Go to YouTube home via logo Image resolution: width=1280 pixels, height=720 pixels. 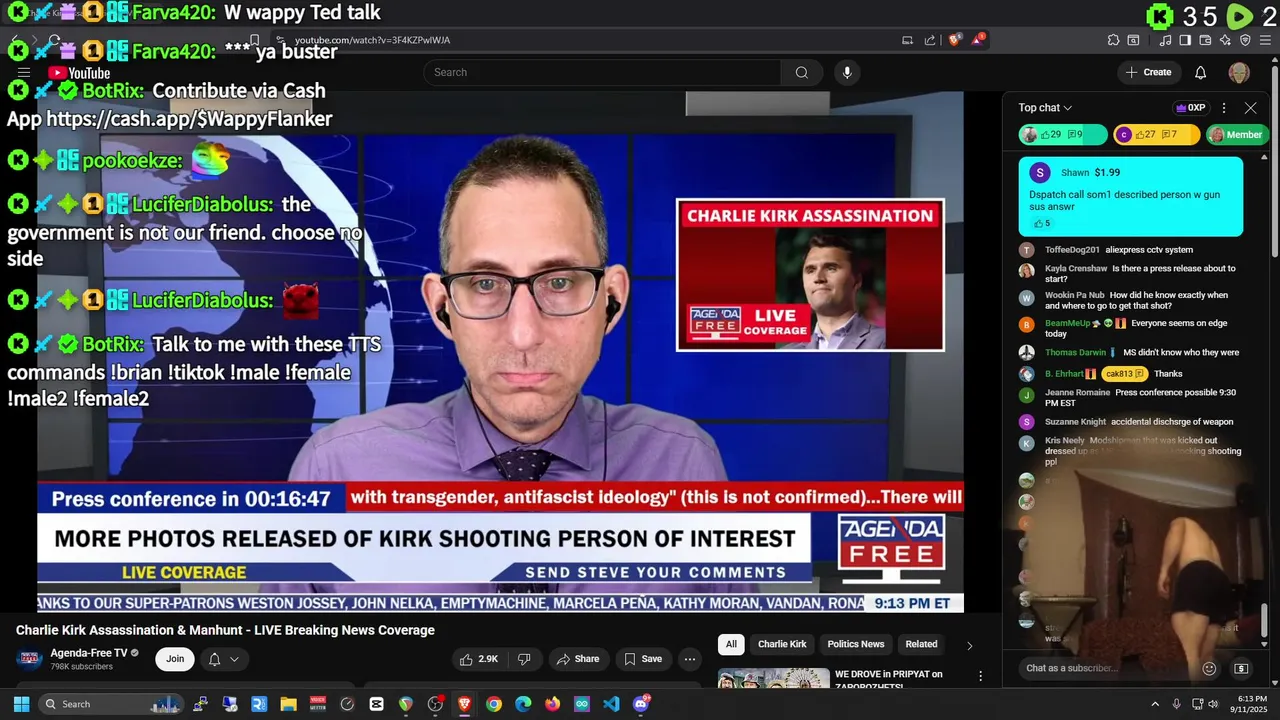point(79,73)
